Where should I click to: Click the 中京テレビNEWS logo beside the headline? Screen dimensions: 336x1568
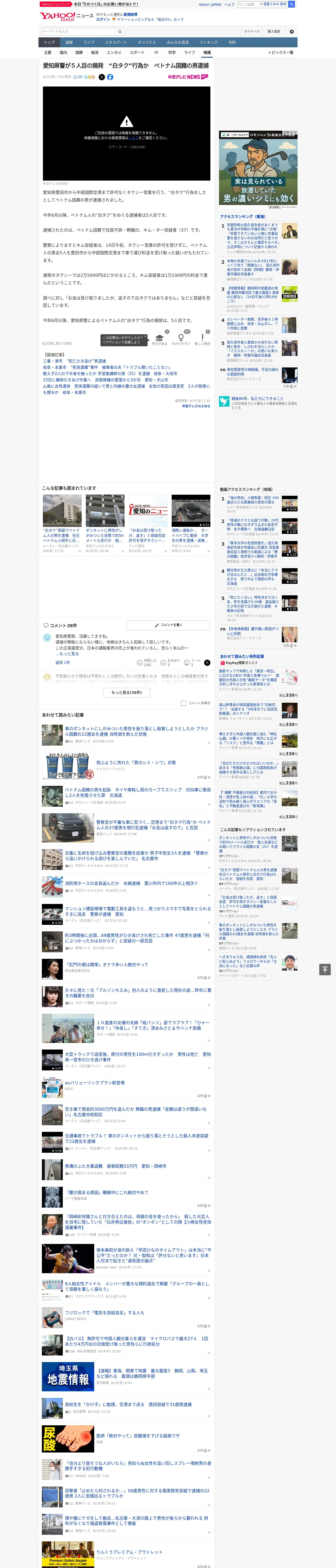click(x=188, y=77)
